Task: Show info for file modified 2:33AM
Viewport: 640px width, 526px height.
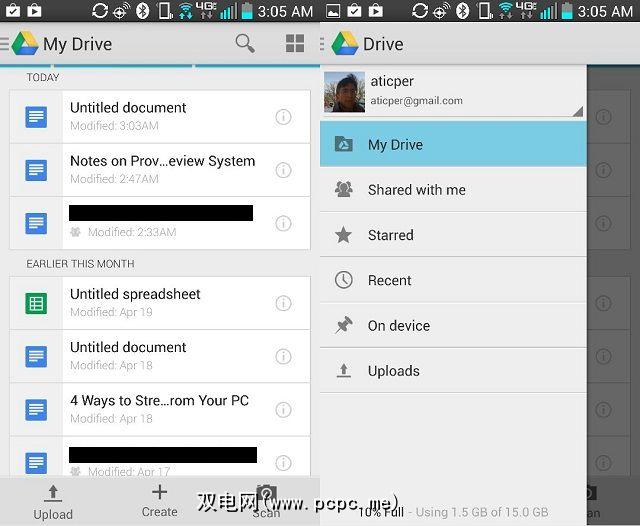Action: [283, 223]
